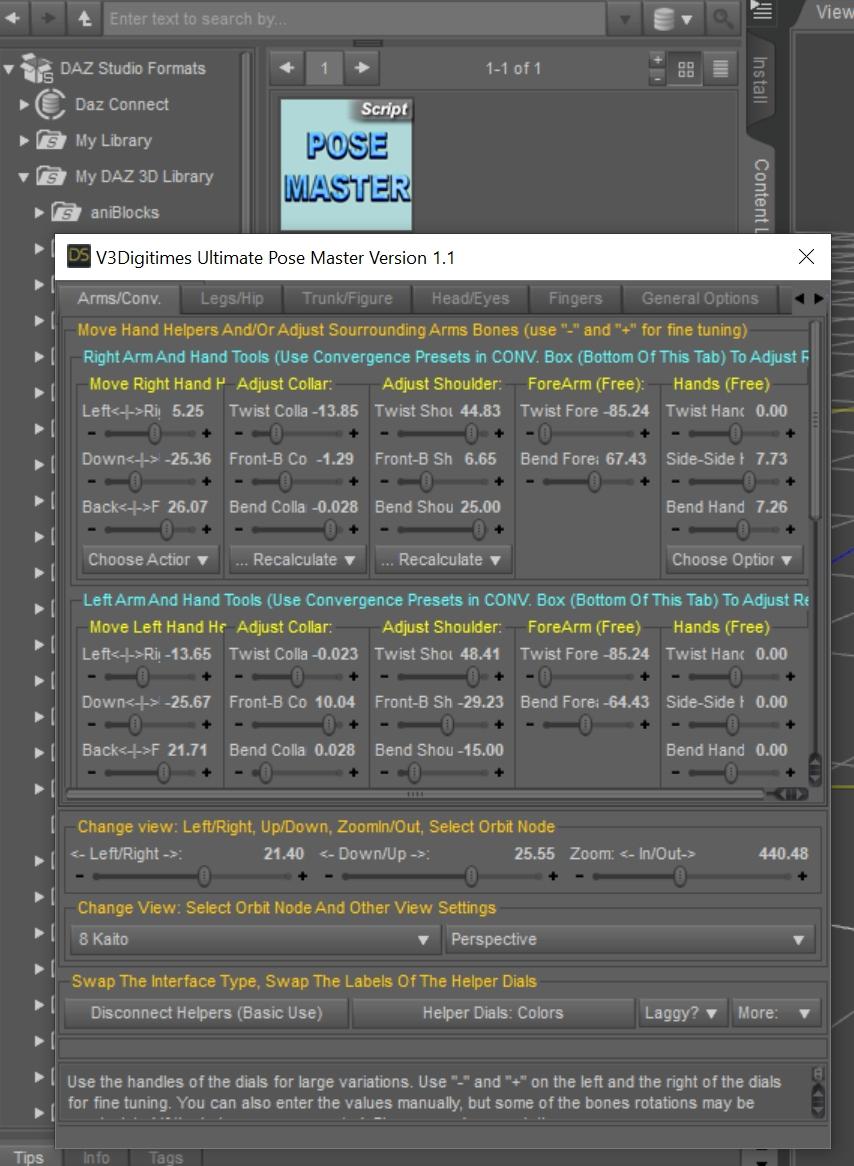854x1166 pixels.
Task: Open the Choose Option dropdown under Hands
Action: point(732,560)
